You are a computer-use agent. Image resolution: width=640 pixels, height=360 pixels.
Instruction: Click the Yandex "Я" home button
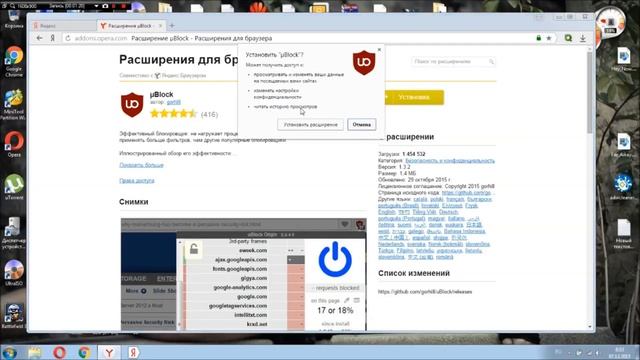(x=53, y=38)
